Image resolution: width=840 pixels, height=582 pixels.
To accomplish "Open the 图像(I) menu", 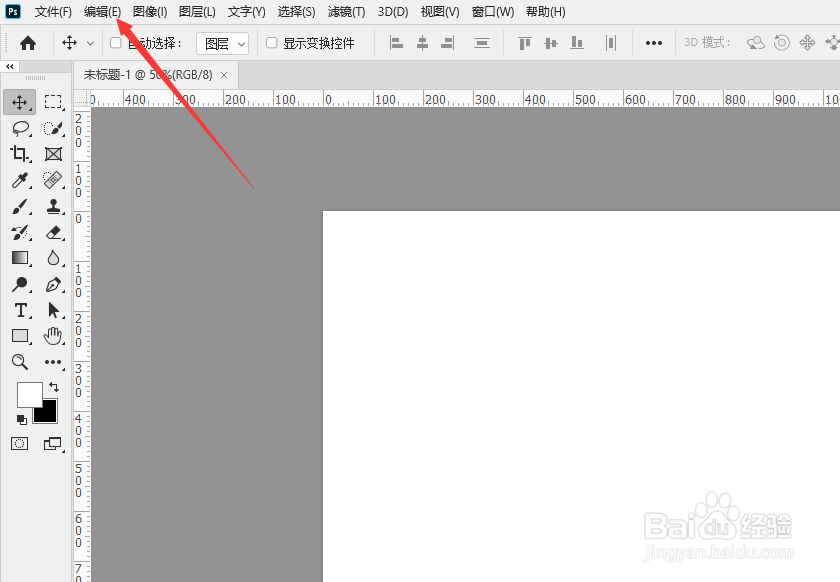I will coord(150,11).
